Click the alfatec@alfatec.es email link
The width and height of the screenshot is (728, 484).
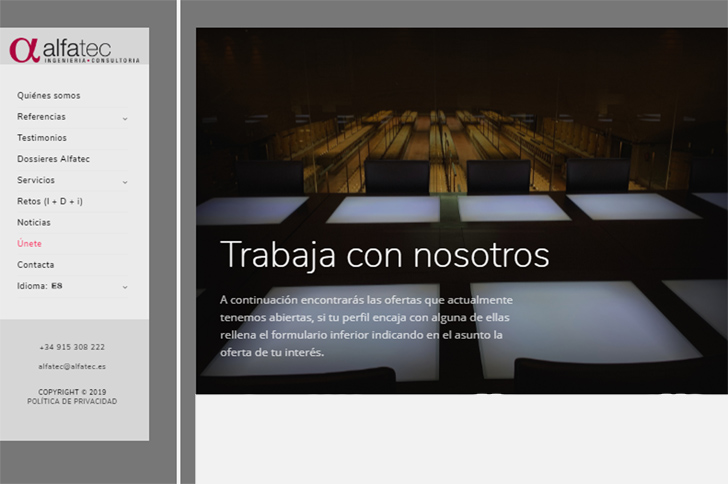click(72, 366)
